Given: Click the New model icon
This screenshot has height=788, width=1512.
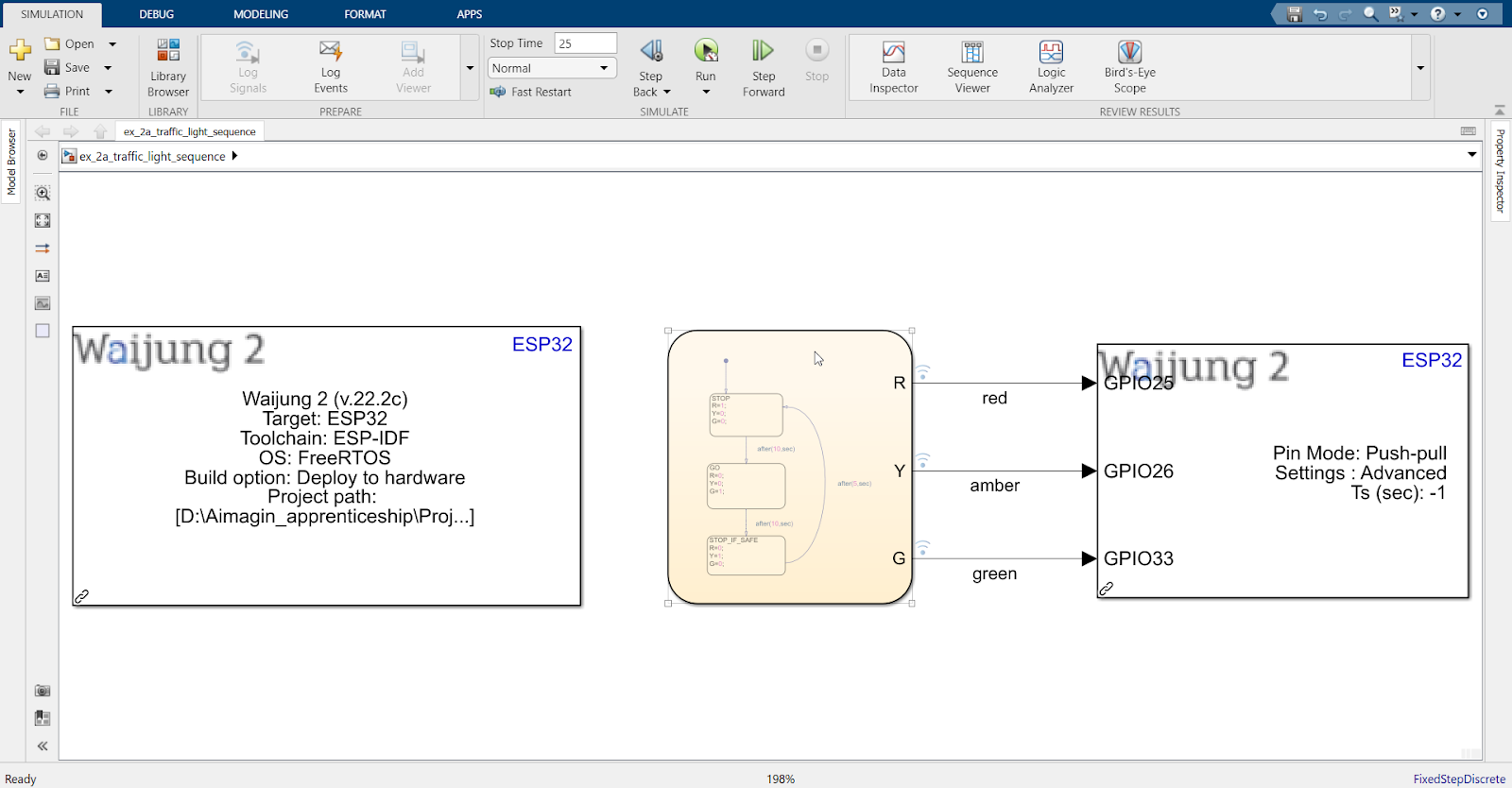Looking at the screenshot, I should tap(20, 50).
